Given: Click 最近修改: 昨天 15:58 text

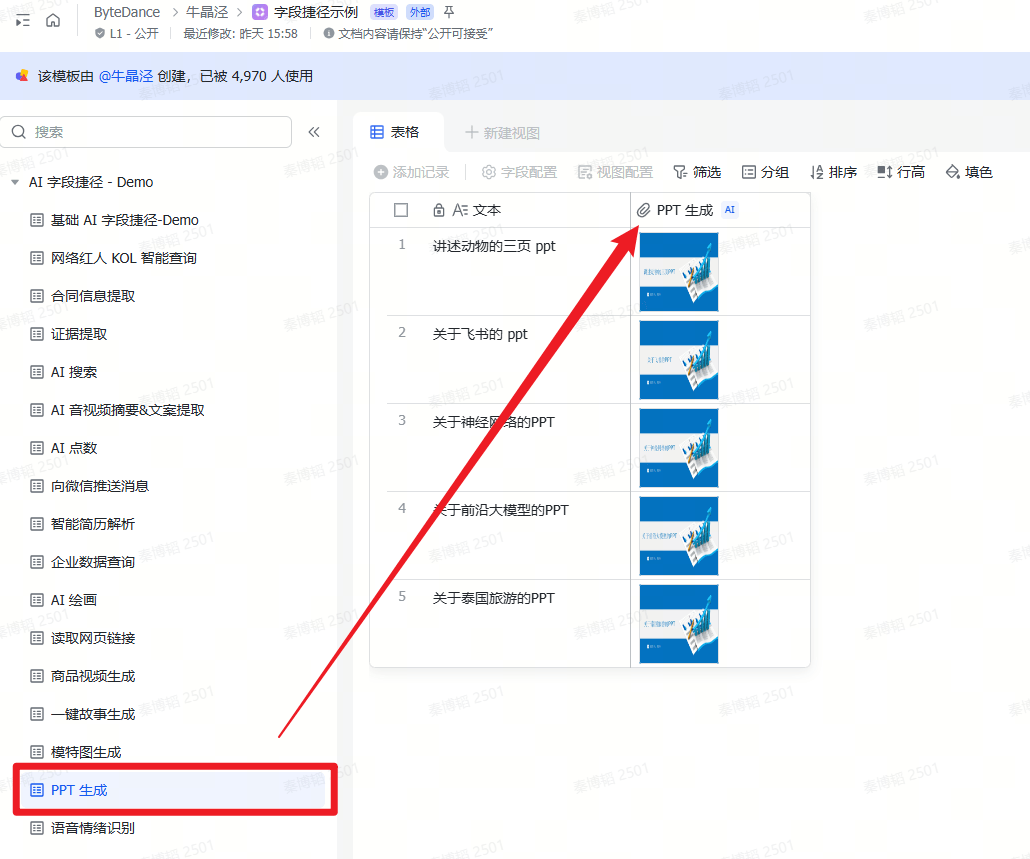Looking at the screenshot, I should coord(240,33).
